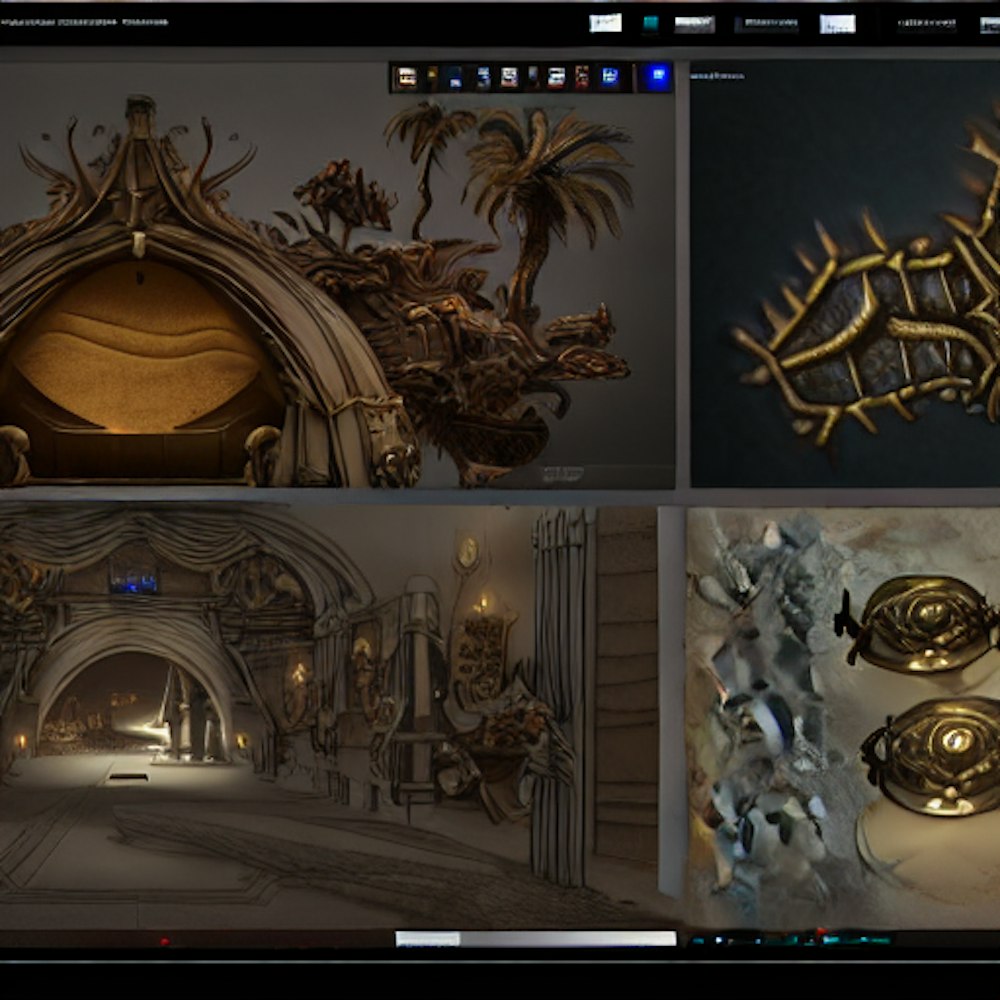Click the fifth icon in the viewport toolbar
This screenshot has width=1000, height=1000.
(509, 78)
